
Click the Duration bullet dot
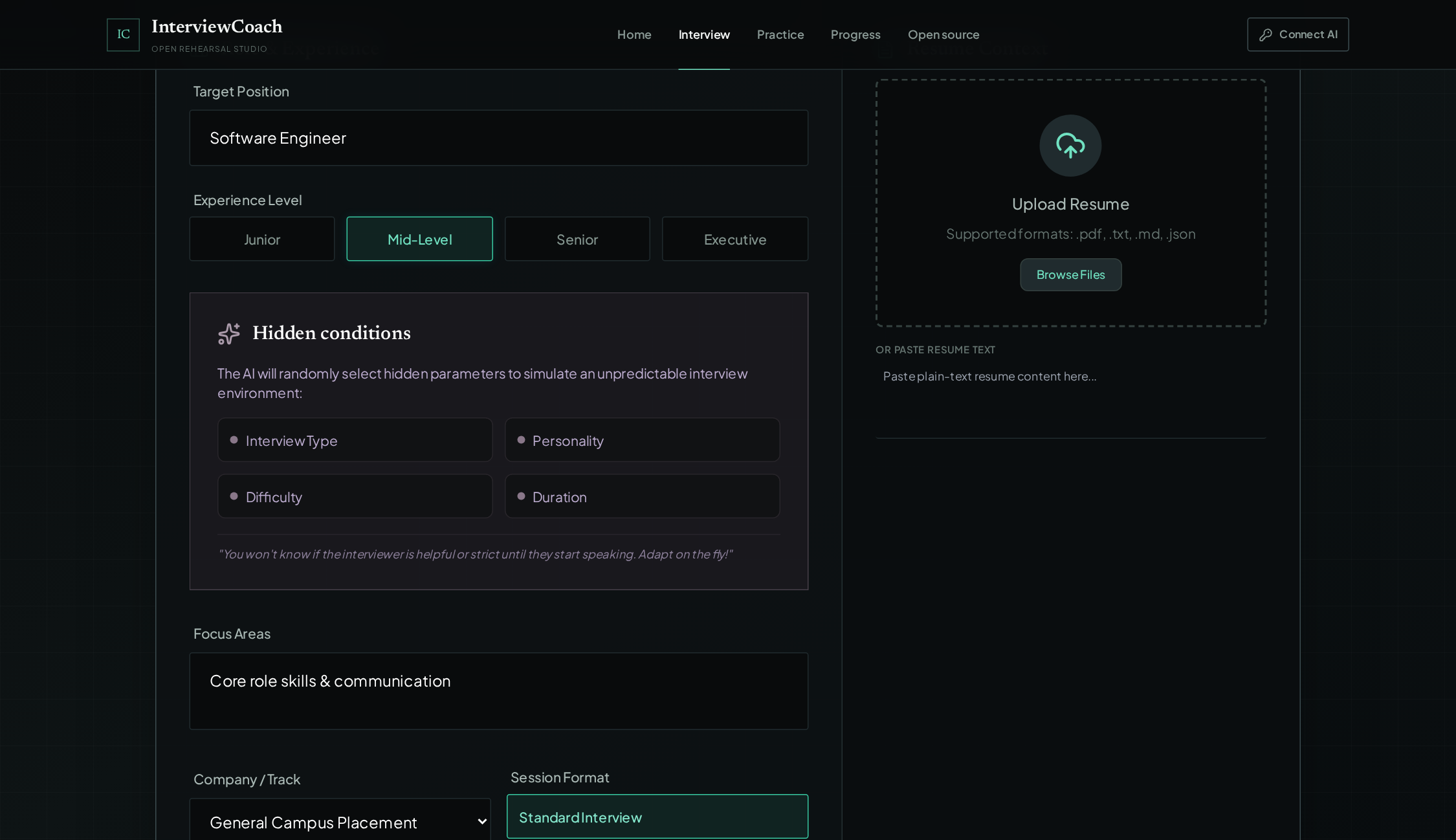point(521,496)
